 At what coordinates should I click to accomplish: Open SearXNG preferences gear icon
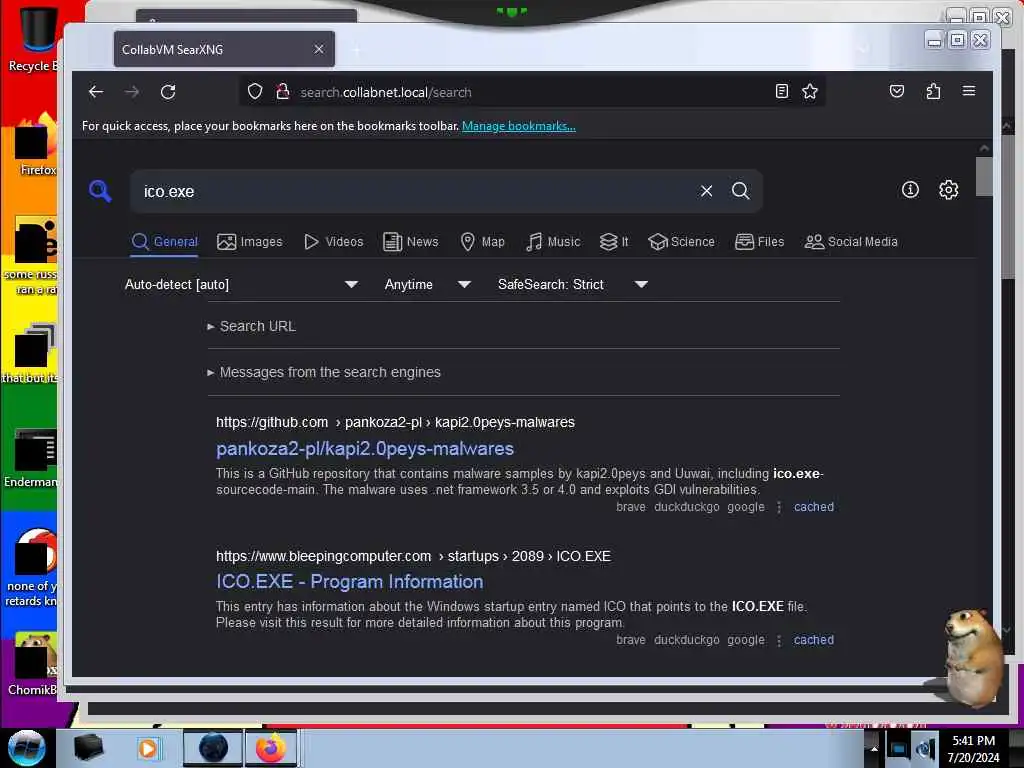pos(948,189)
